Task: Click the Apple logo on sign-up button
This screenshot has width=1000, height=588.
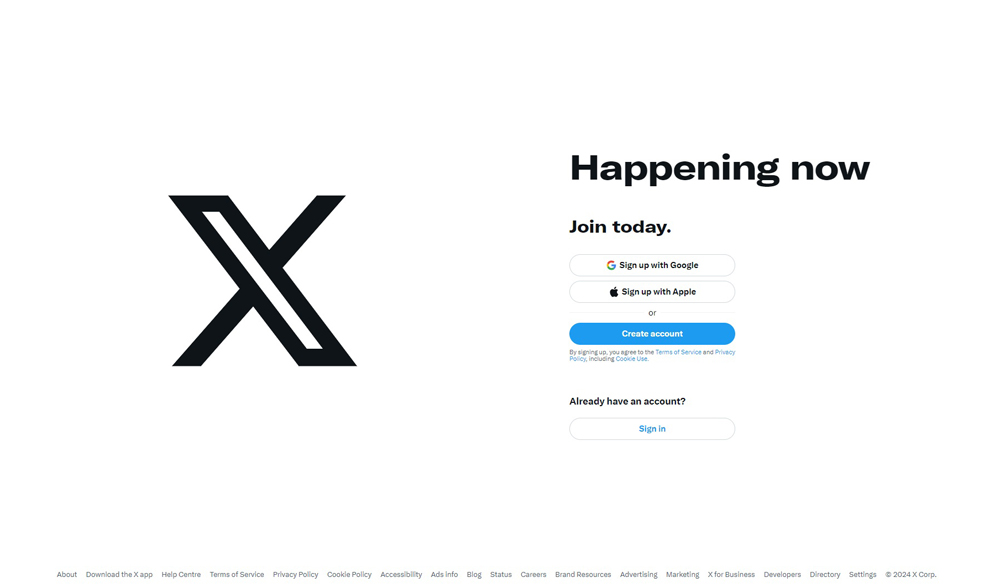Action: 614,292
